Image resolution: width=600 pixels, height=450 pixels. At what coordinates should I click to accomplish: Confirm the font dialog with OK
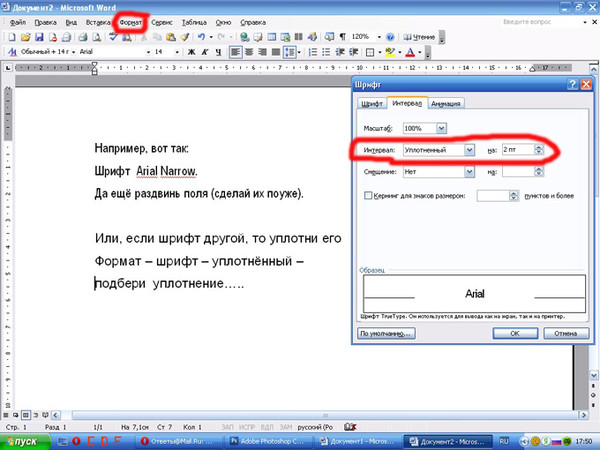[x=515, y=333]
